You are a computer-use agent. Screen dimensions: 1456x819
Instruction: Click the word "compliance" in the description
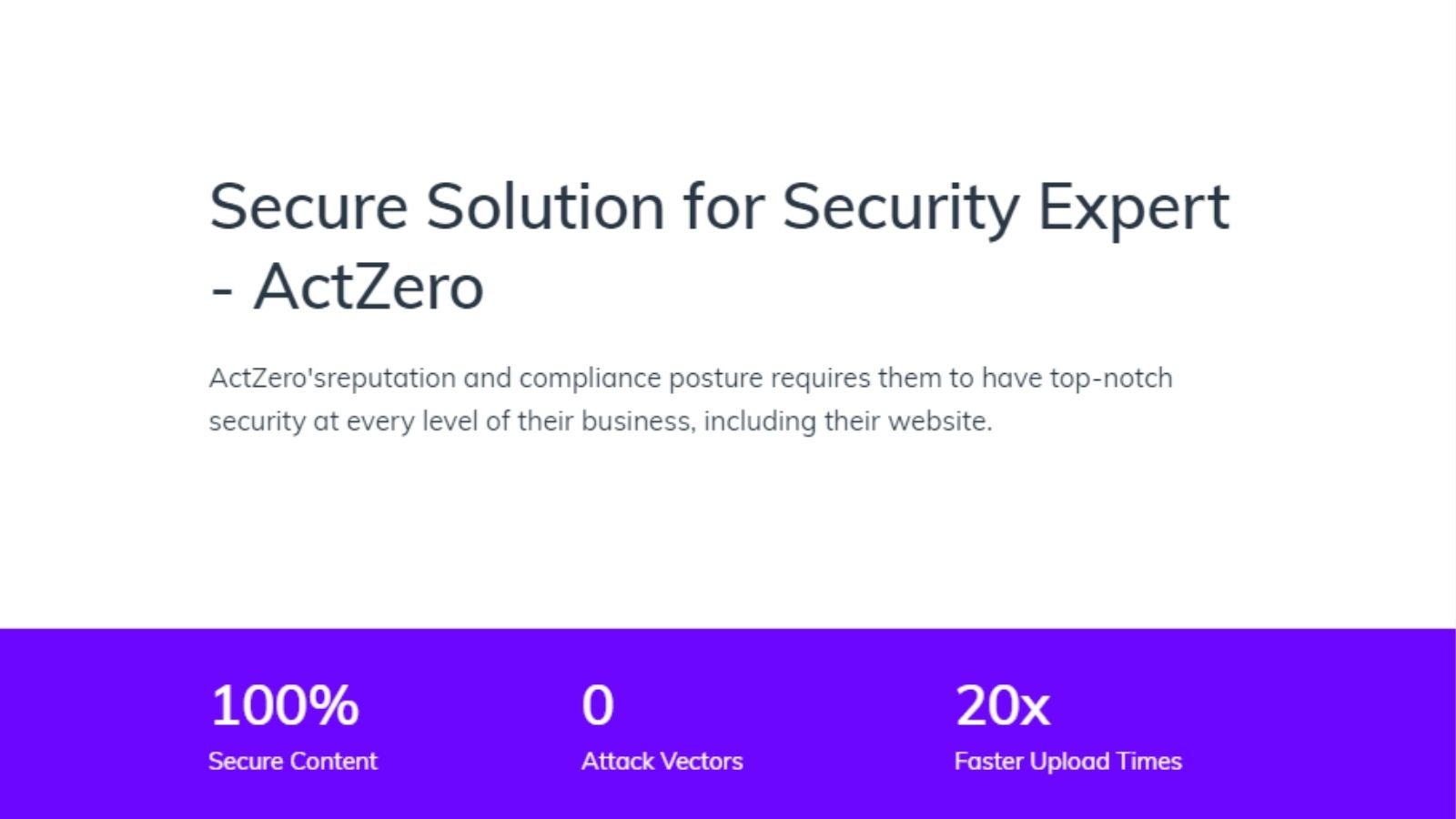tap(590, 379)
